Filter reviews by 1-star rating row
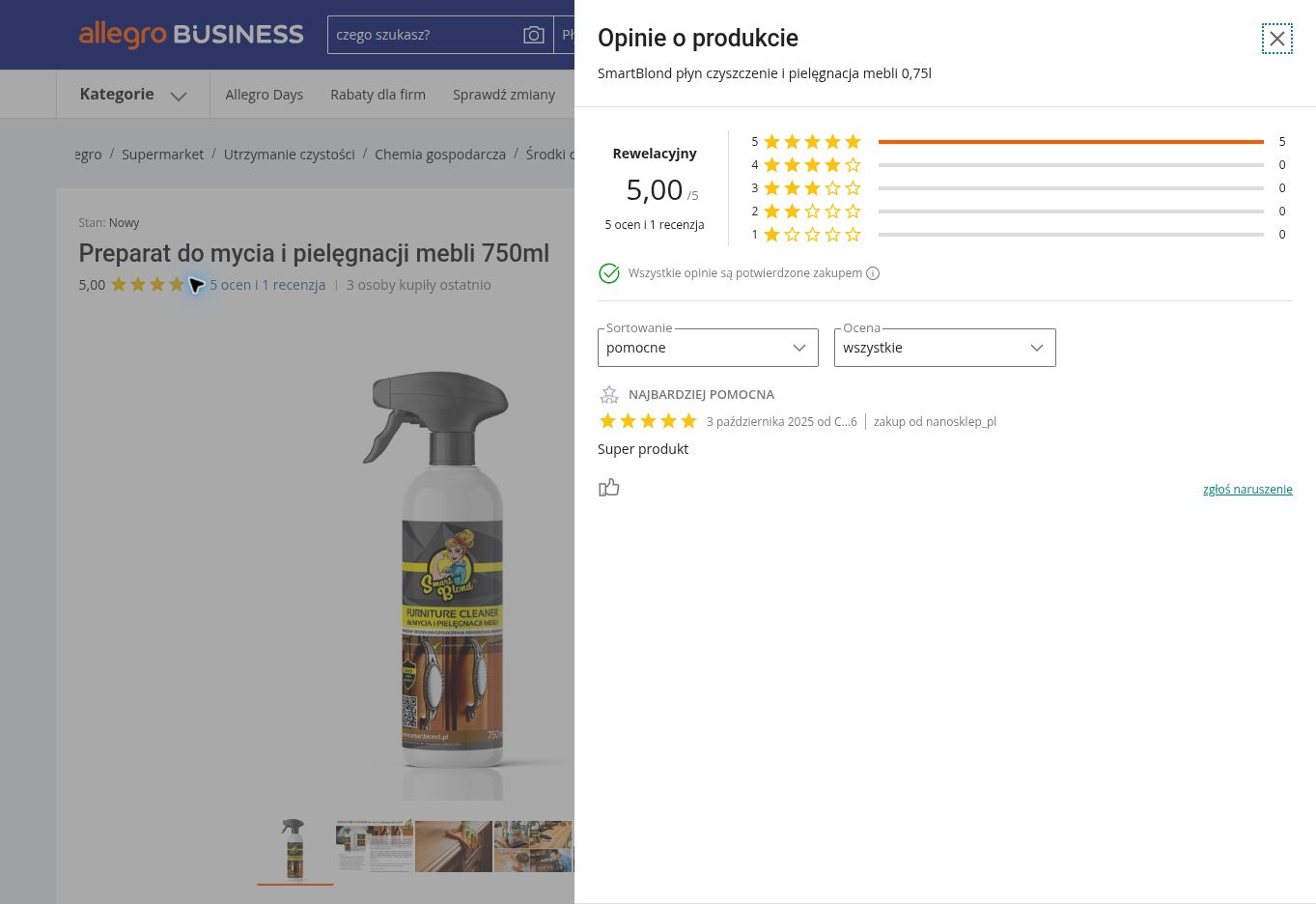This screenshot has height=904, width=1316. coord(1019,235)
